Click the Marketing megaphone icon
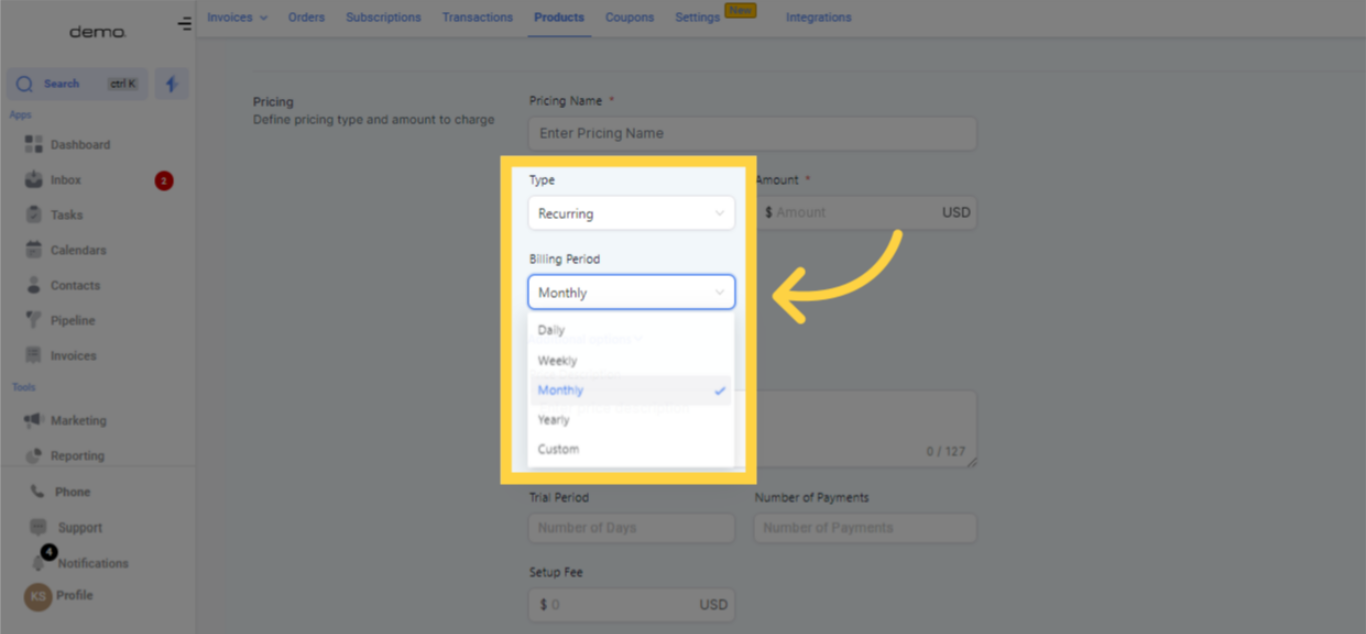Viewport: 1366px width, 634px height. tap(34, 420)
